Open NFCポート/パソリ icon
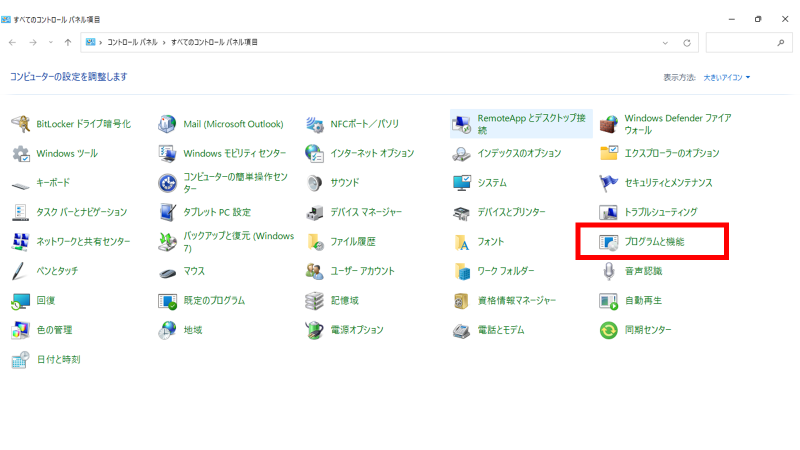Screen dimensions: 800x450 click(x=314, y=124)
